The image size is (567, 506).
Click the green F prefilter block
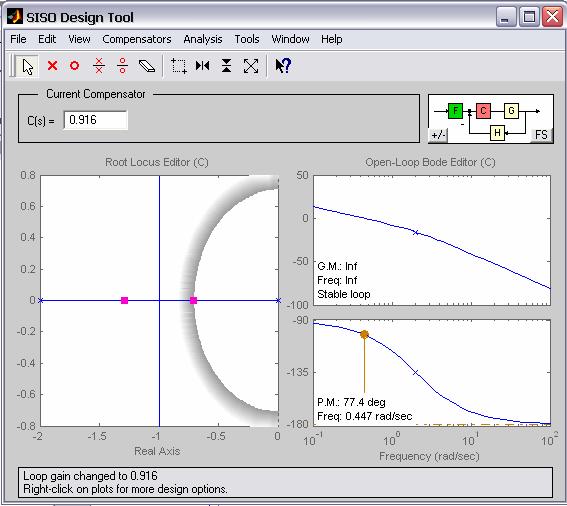pyautogui.click(x=455, y=111)
